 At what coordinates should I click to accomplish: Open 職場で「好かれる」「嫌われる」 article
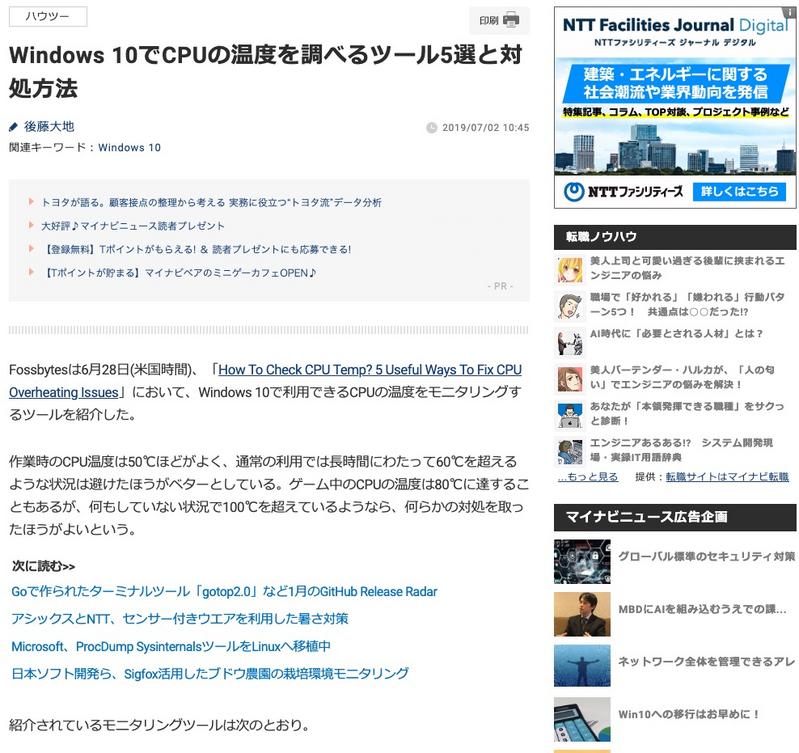pyautogui.click(x=687, y=304)
